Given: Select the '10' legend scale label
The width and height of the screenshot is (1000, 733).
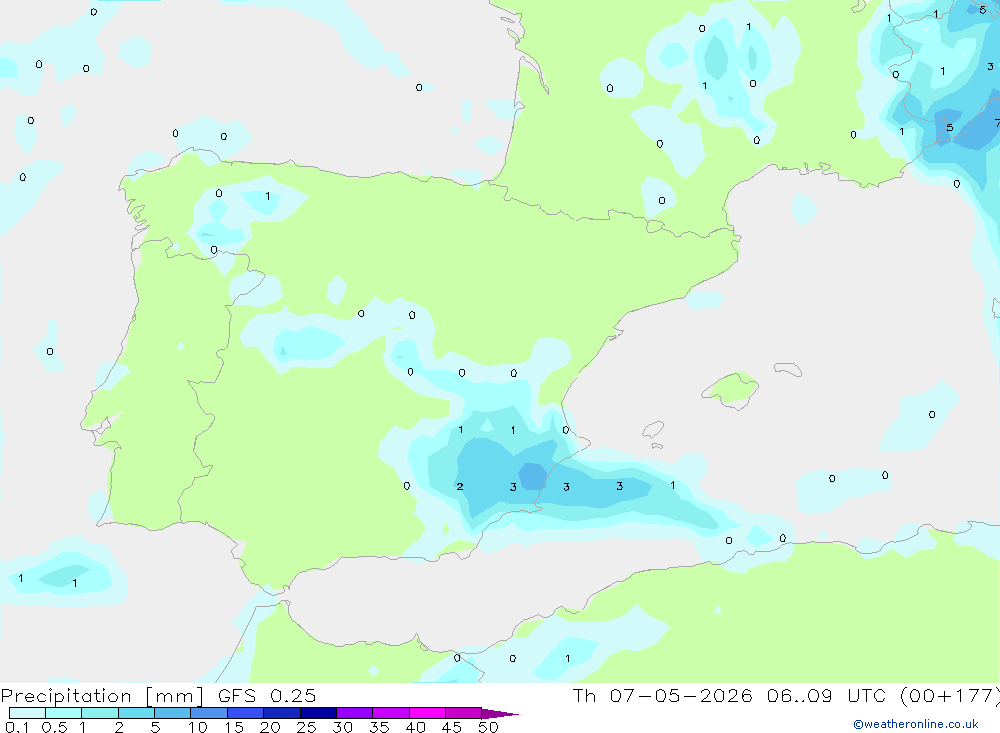Looking at the screenshot, I should pos(198,727).
